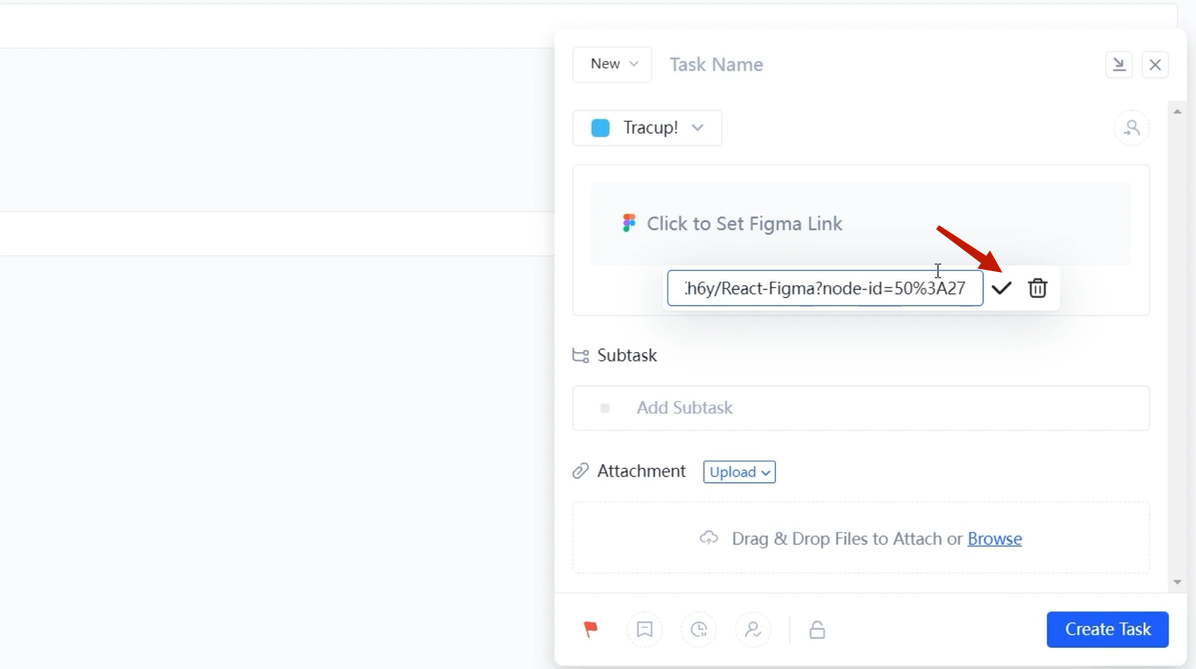Expand the Tracup! project dropdown
The width and height of the screenshot is (1196, 669).
[x=647, y=128]
